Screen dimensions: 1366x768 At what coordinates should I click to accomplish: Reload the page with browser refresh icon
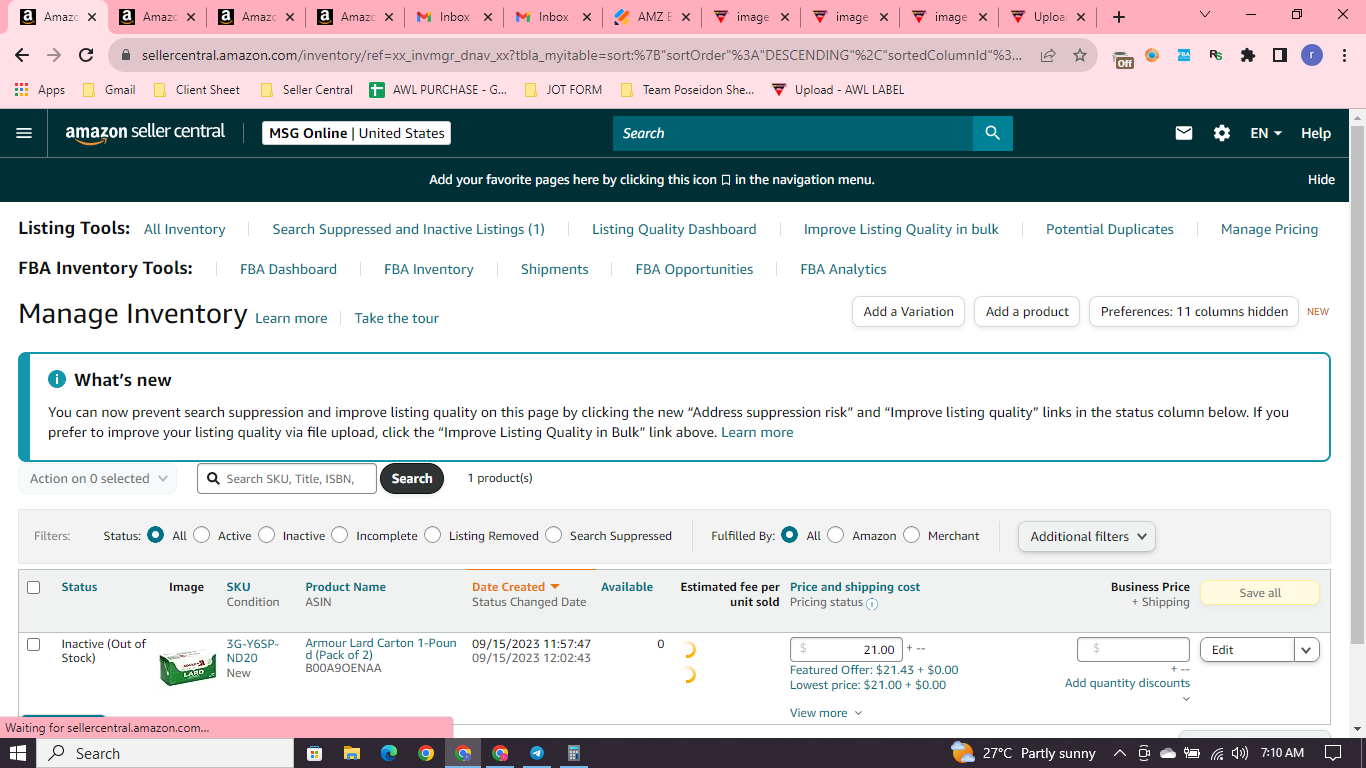click(86, 56)
